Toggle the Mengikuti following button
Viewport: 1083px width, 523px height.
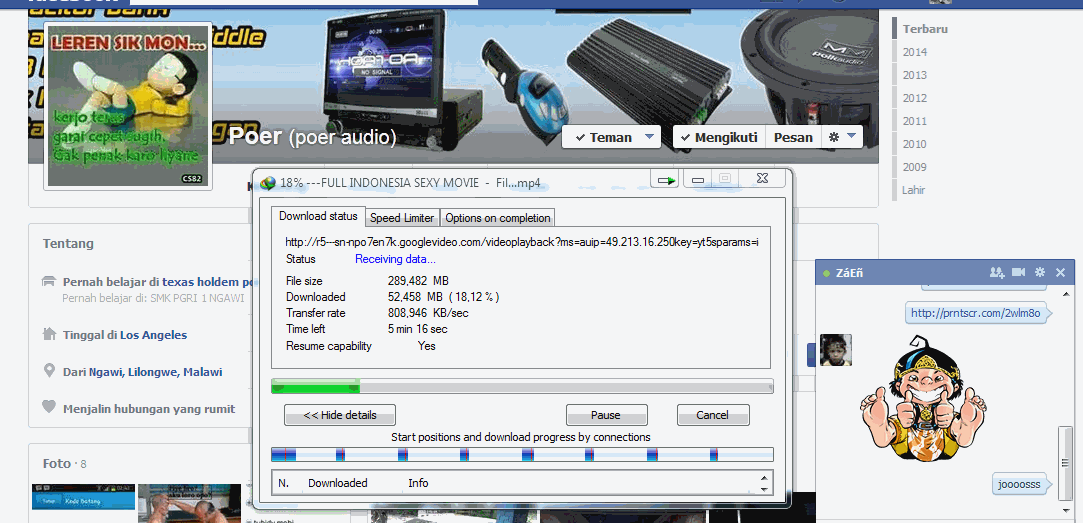tap(719, 137)
